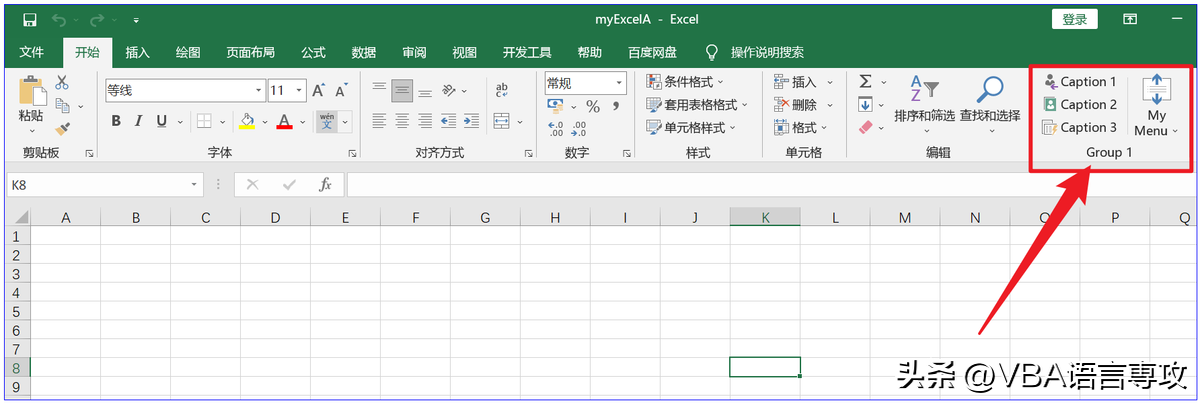Switch to the 开发工具 Developer tab
Screen dimensions: 1200x403
527,52
